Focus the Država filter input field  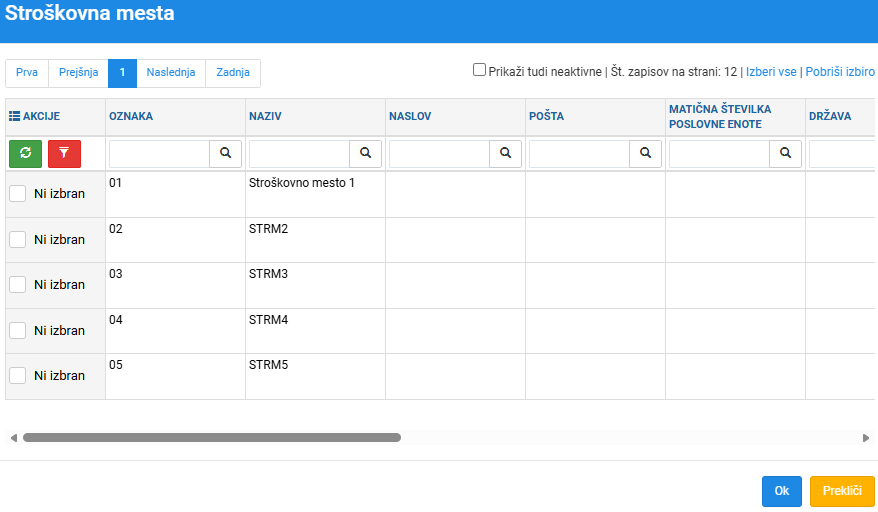click(x=842, y=153)
